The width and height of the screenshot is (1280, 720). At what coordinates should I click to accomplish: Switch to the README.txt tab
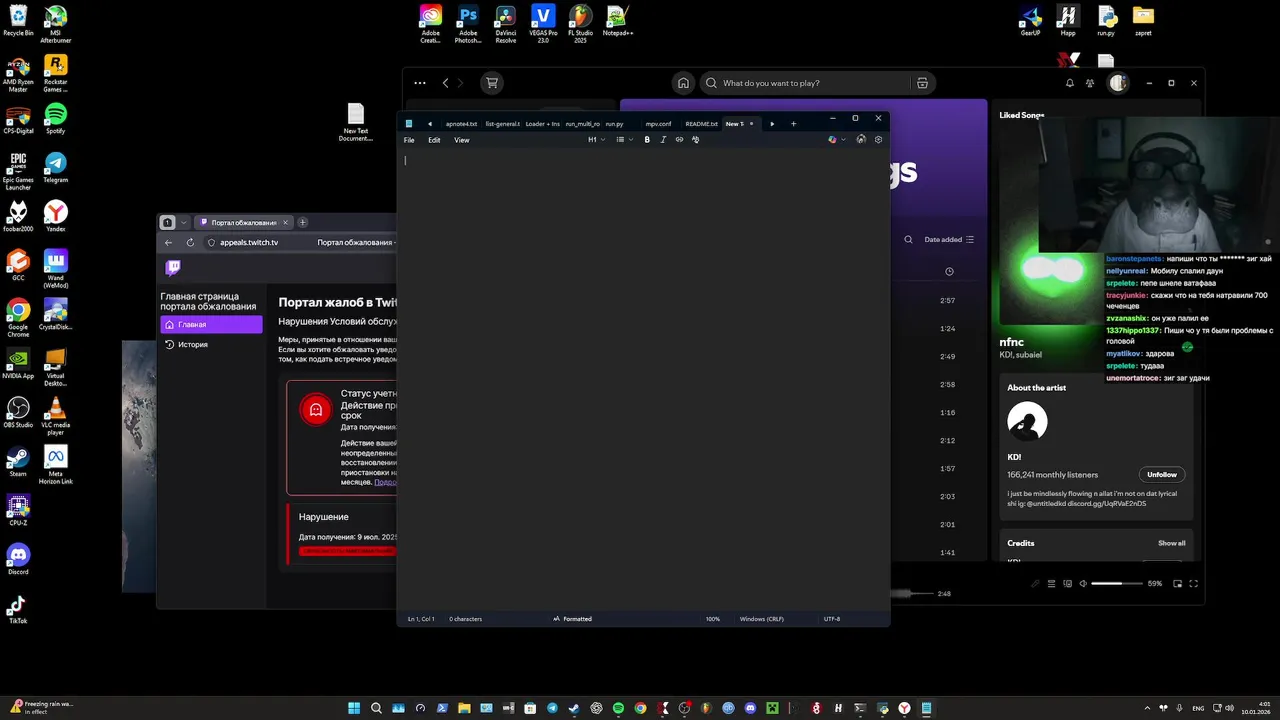click(701, 124)
